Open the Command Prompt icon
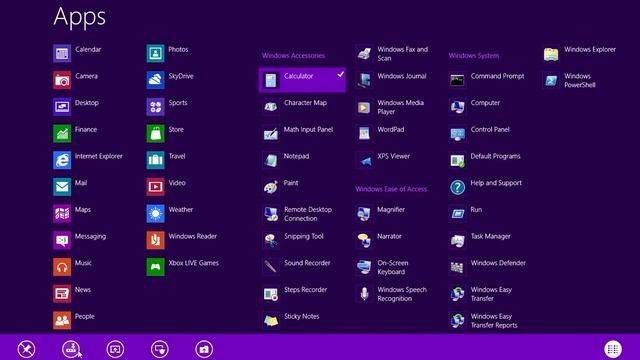 458,80
